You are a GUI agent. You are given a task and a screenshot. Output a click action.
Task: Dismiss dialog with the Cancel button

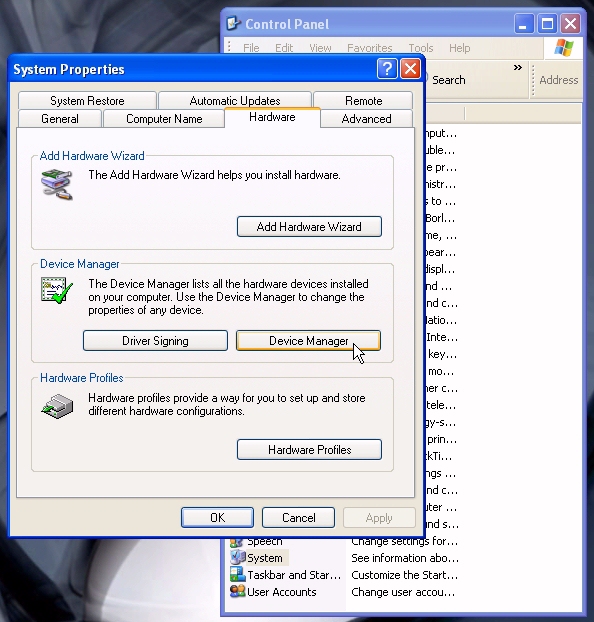[298, 518]
